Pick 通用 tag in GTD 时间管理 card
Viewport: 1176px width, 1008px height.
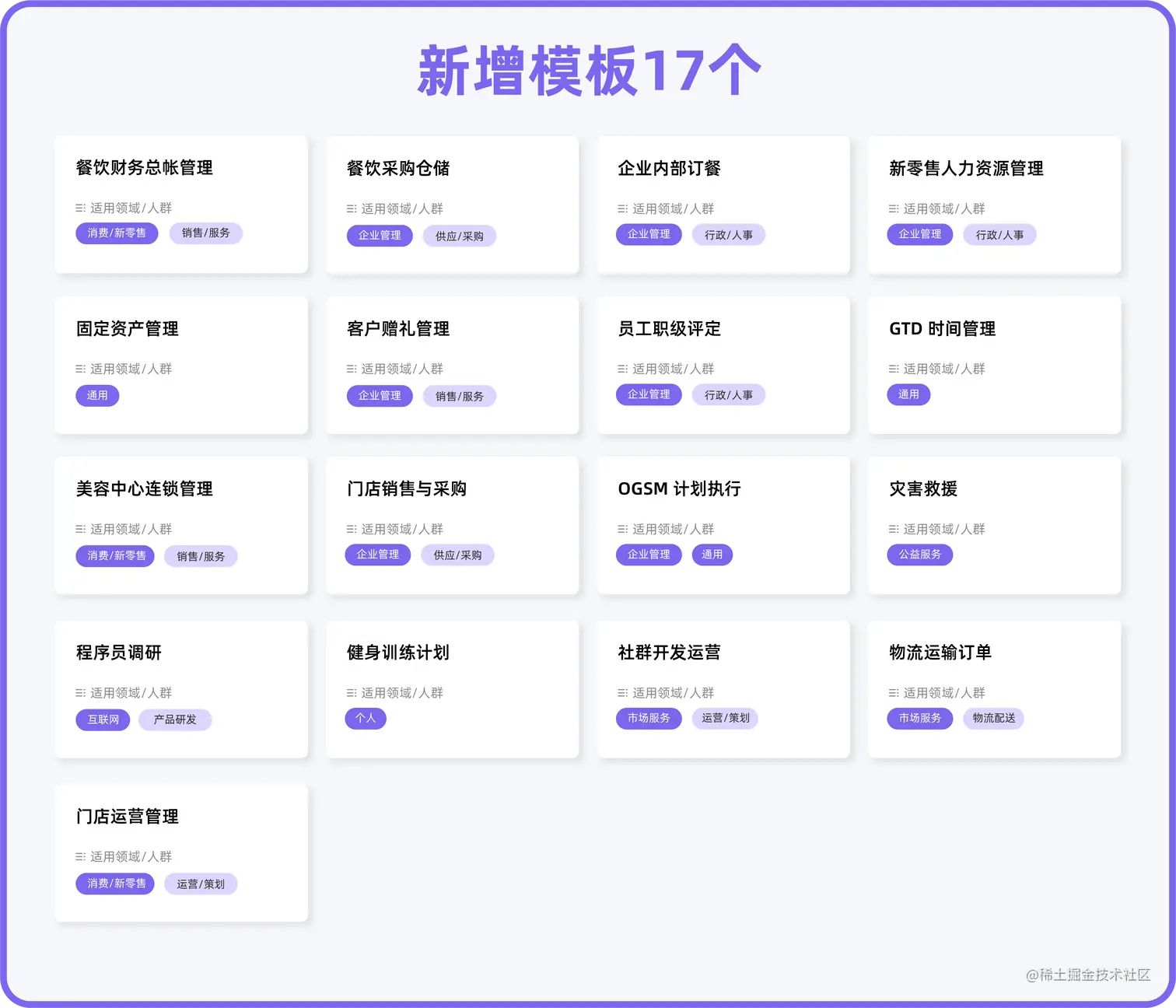tap(908, 394)
